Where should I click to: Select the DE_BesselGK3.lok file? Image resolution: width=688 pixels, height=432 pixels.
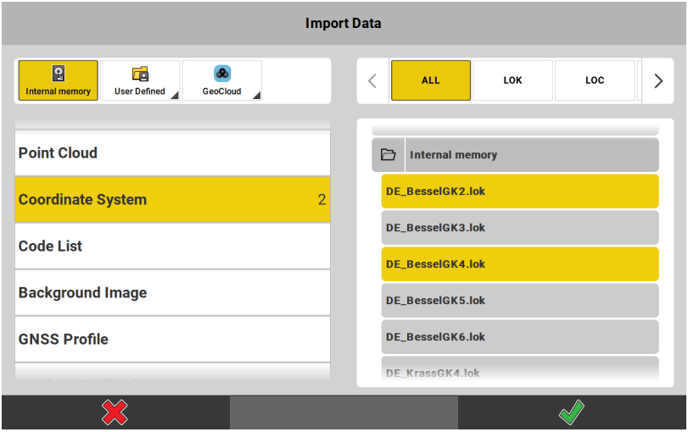pyautogui.click(x=519, y=227)
